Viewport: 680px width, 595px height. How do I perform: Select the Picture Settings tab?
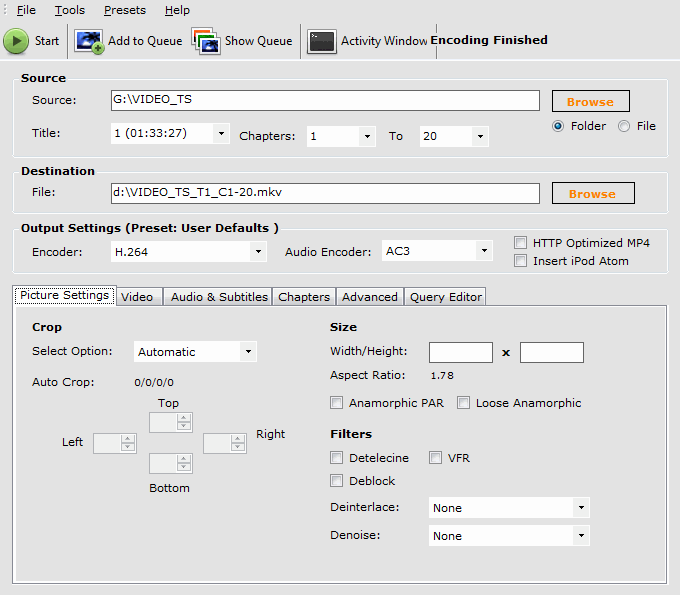click(65, 295)
